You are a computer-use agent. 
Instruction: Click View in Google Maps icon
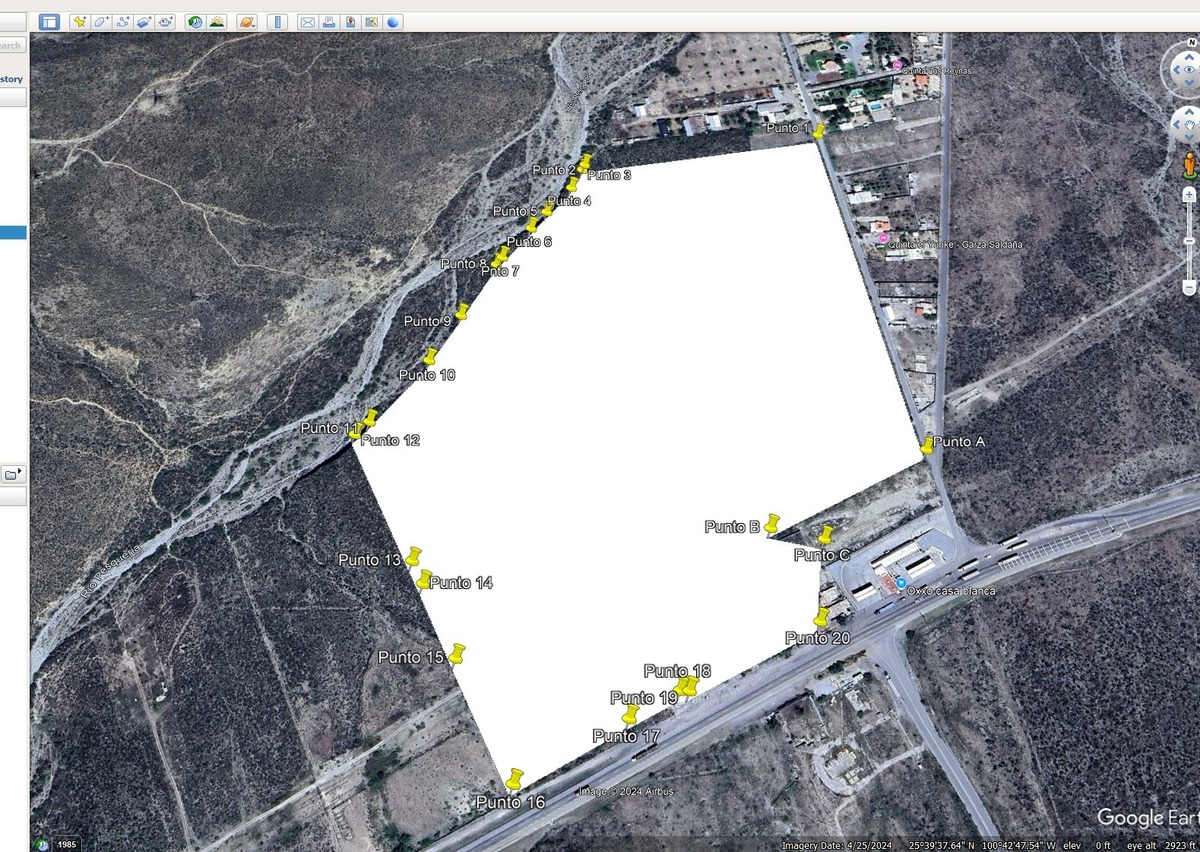(x=372, y=21)
